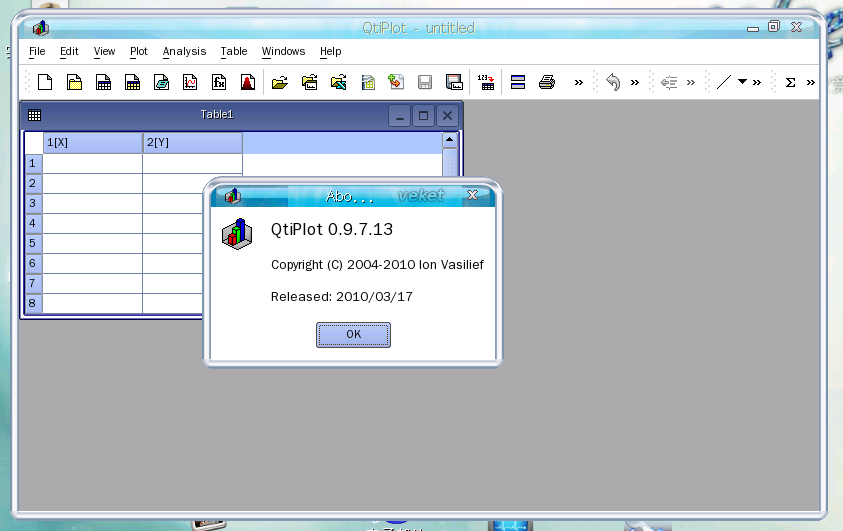The height and width of the screenshot is (531, 843).
Task: Expand hidden edit toolbar items after undo
Action: pyautogui.click(x=635, y=82)
